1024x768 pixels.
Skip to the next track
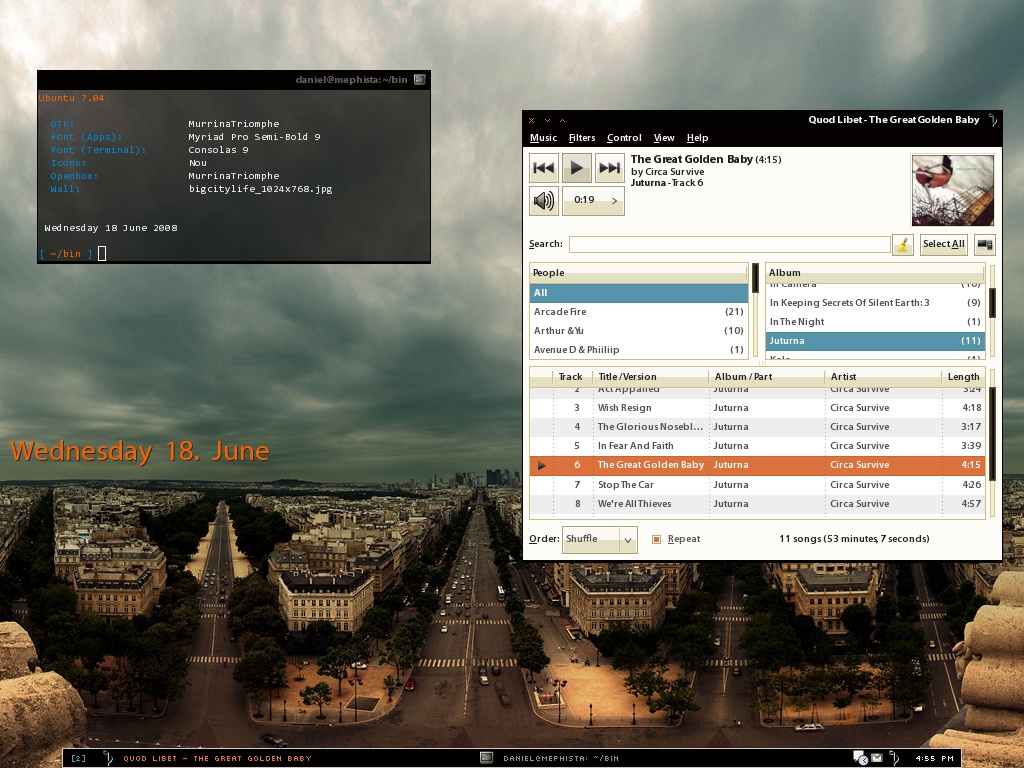(609, 168)
